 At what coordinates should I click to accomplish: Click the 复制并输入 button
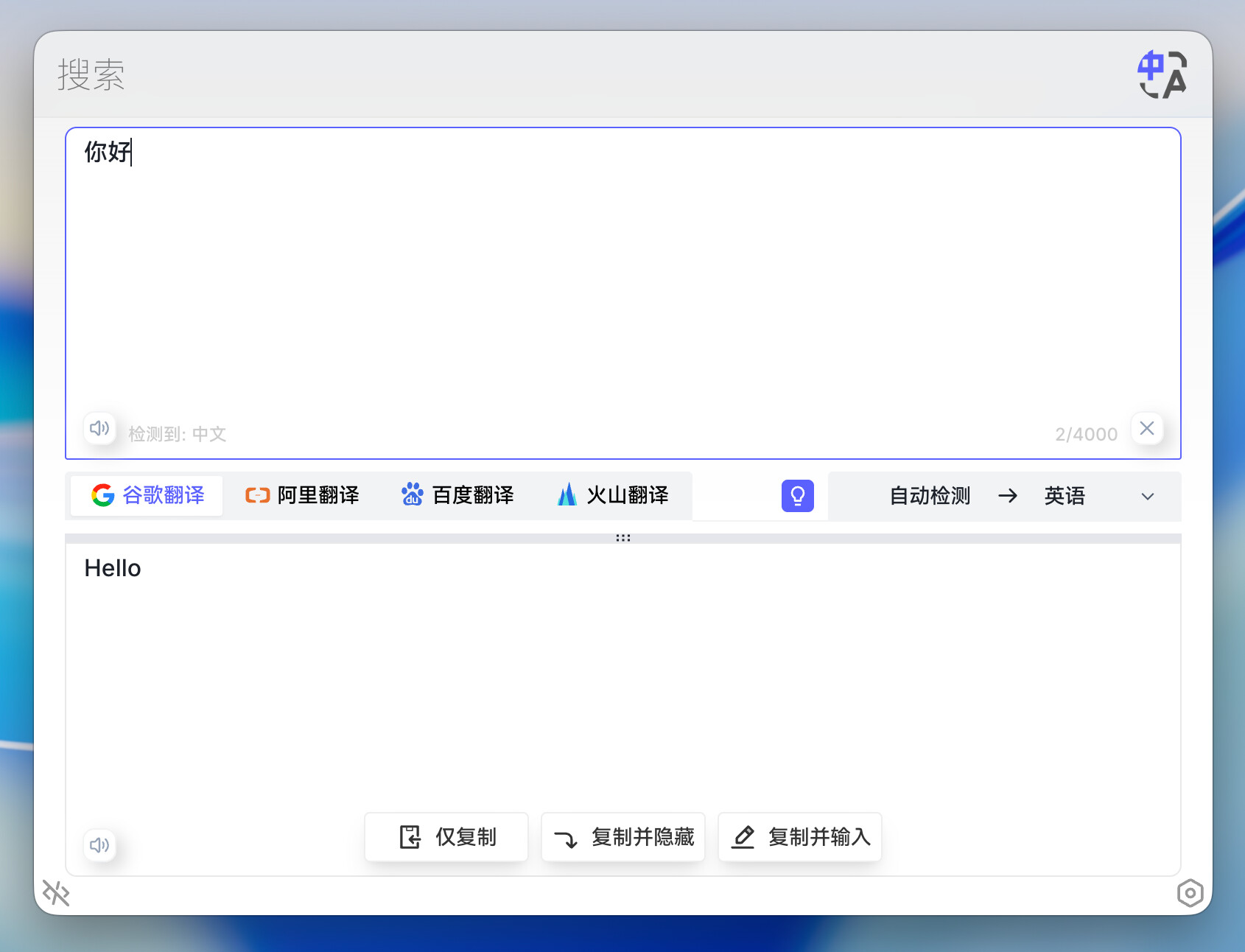click(x=800, y=837)
